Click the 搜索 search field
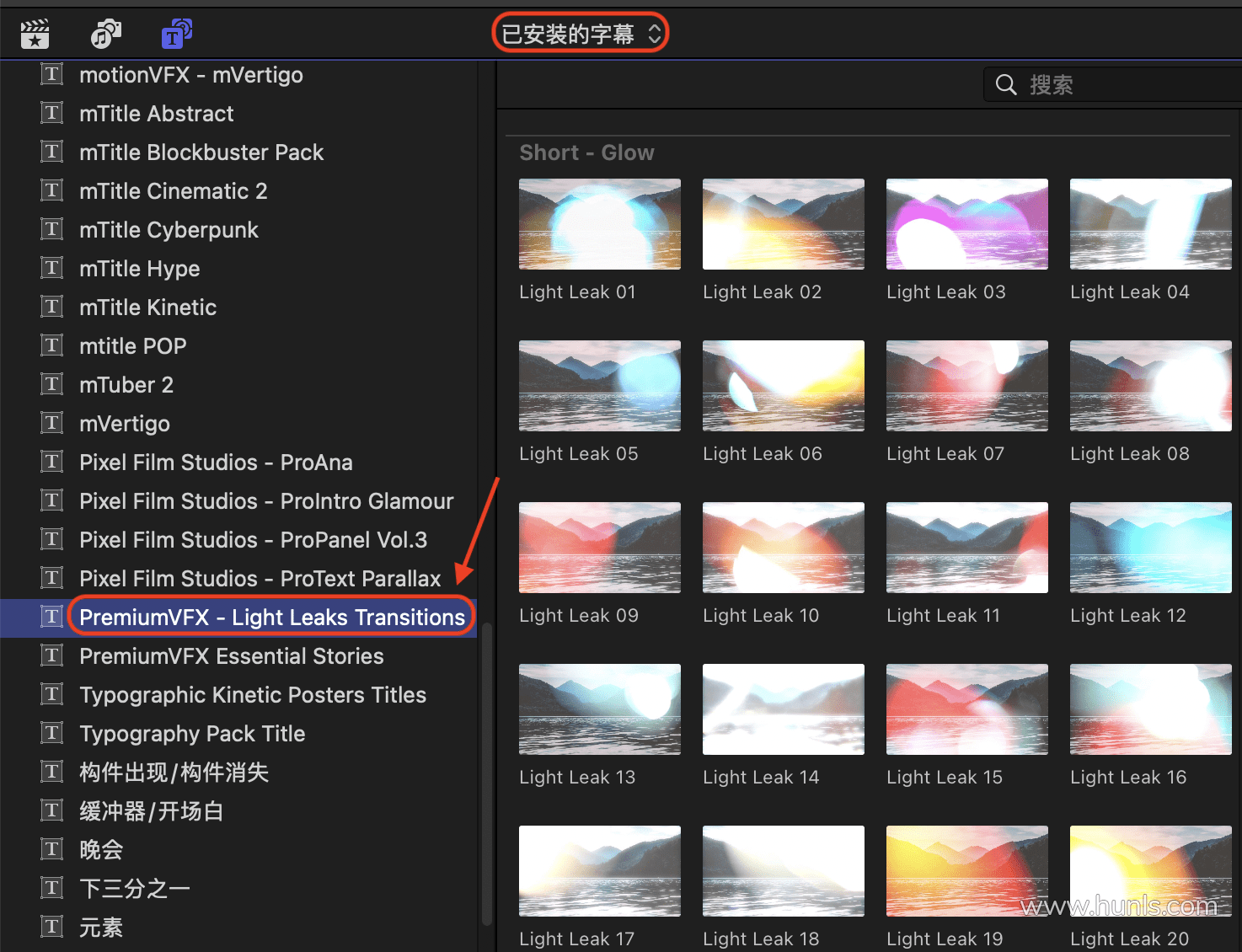Image resolution: width=1242 pixels, height=952 pixels. pos(1112,85)
